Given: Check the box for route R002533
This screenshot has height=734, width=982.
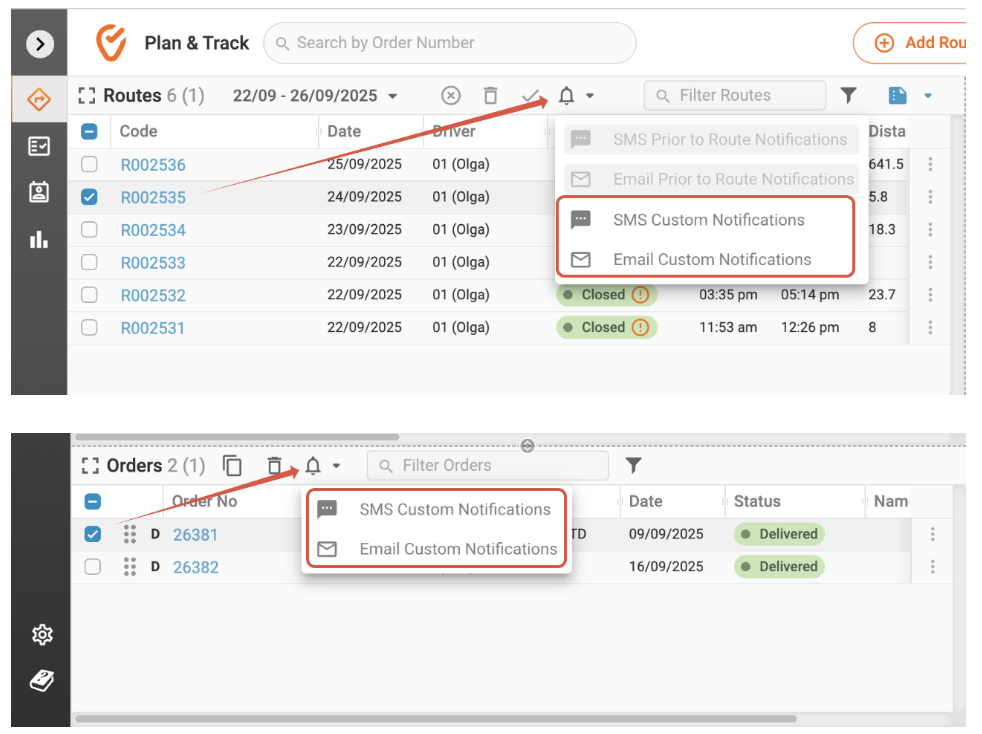Looking at the screenshot, I should pyautogui.click(x=90, y=262).
